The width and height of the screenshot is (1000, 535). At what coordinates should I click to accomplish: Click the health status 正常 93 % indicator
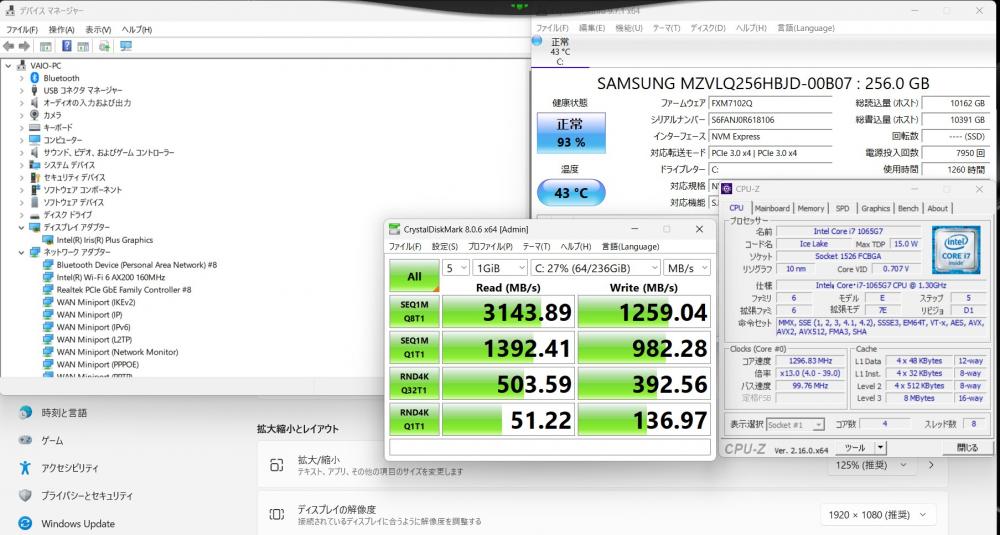[571, 133]
